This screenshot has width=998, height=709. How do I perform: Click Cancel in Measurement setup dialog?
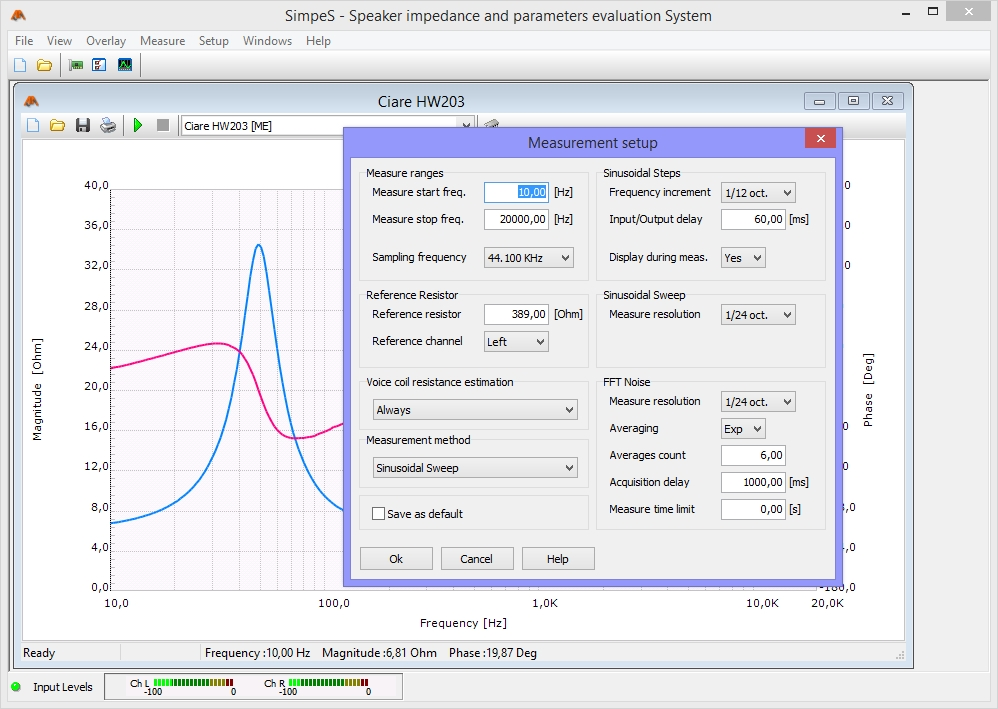[477, 559]
